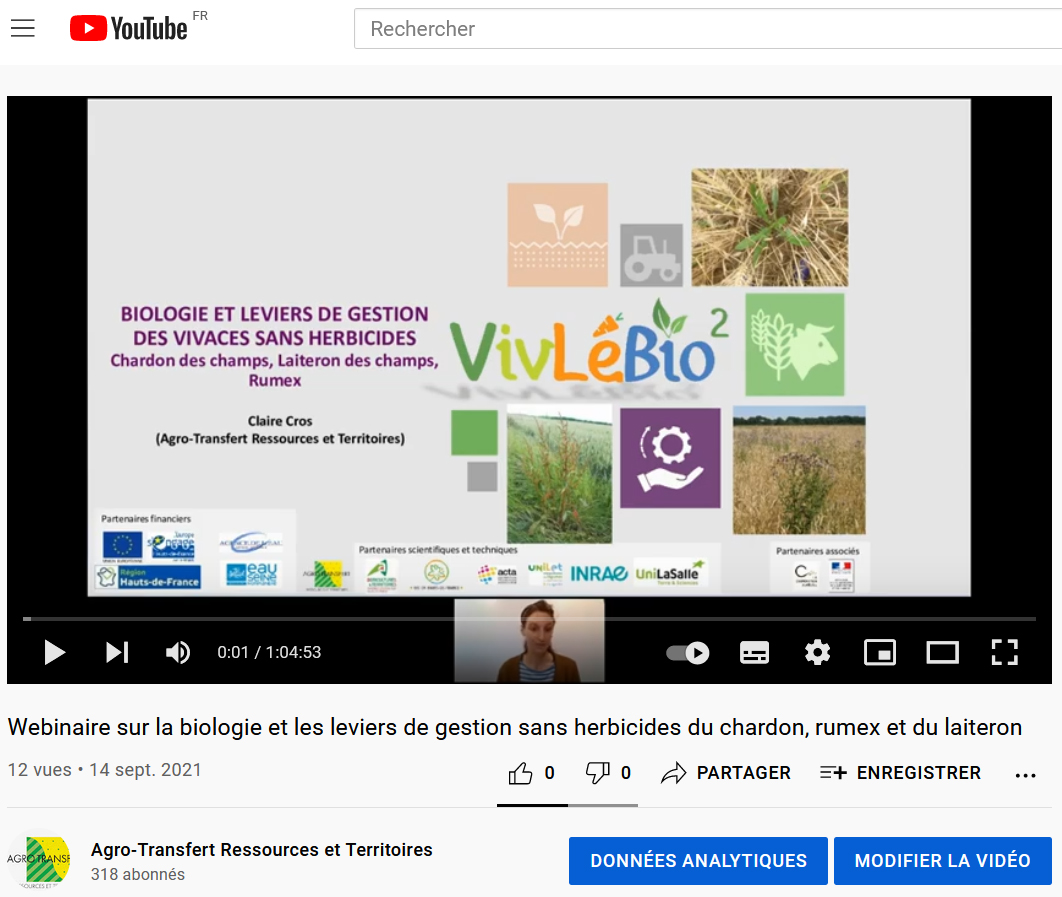This screenshot has width=1062, height=897.
Task: Click the Rechercher search field
Action: click(x=708, y=28)
